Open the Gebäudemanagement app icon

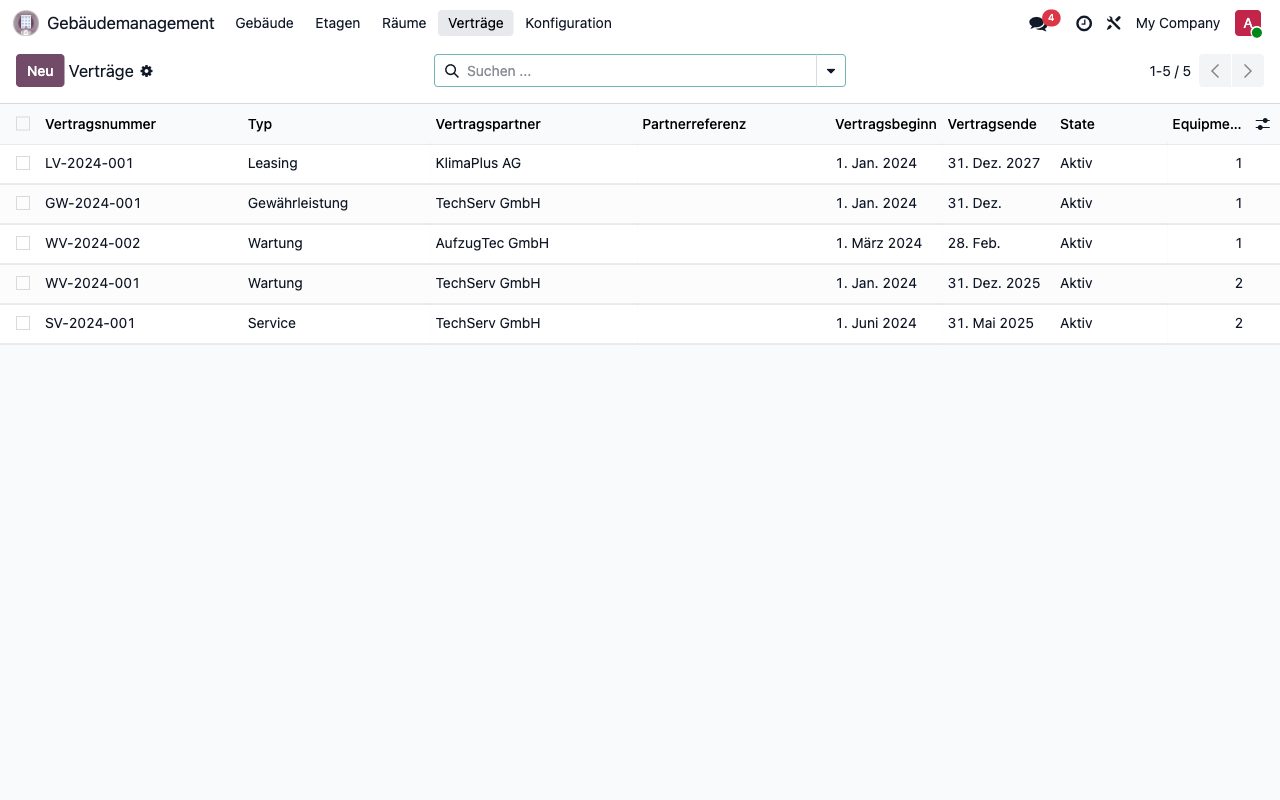click(x=26, y=23)
